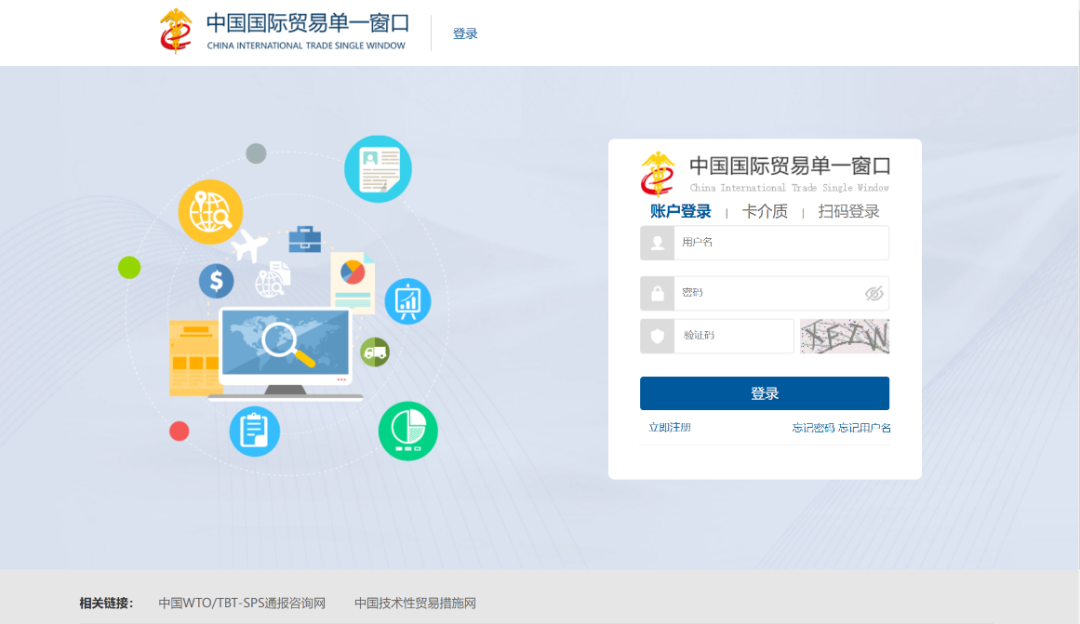This screenshot has width=1080, height=624.
Task: Click the green pie chart icon
Action: pyautogui.click(x=408, y=431)
